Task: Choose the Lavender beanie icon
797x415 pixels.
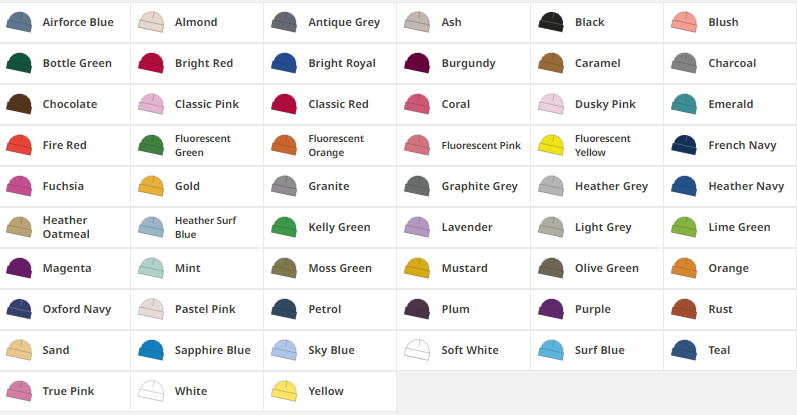Action: click(417, 227)
